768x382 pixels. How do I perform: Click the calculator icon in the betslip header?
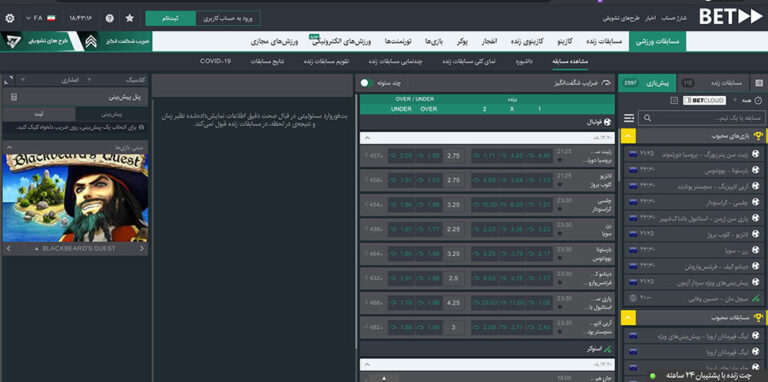(x=14, y=97)
